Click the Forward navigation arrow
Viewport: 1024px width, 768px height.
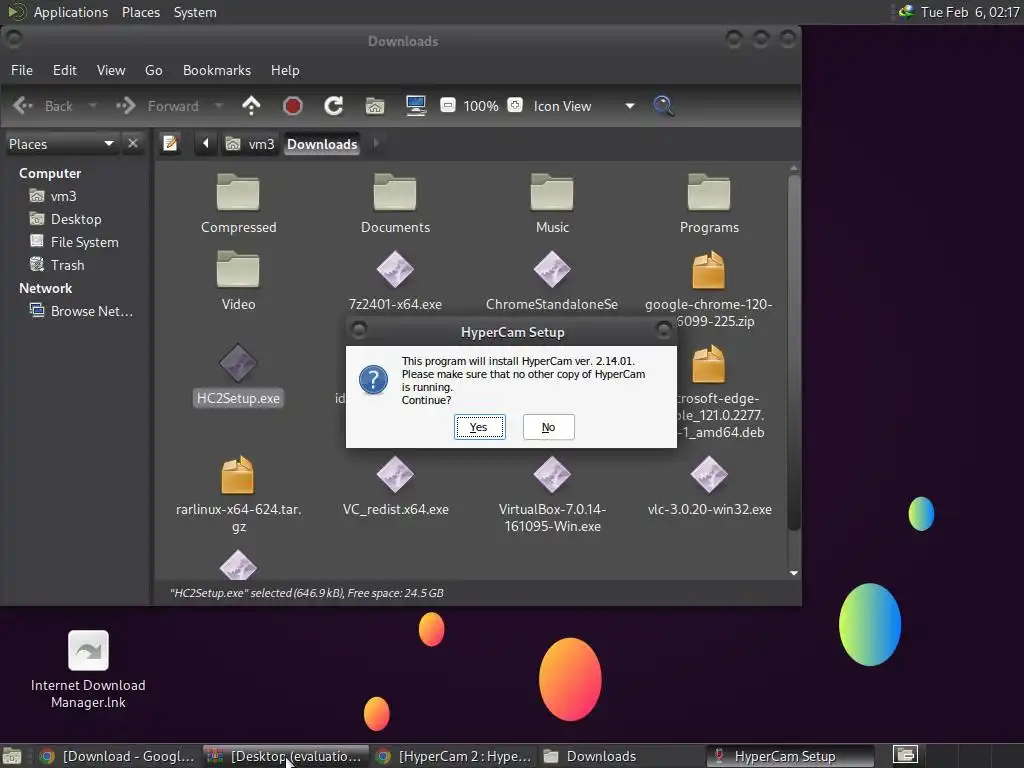coord(125,106)
